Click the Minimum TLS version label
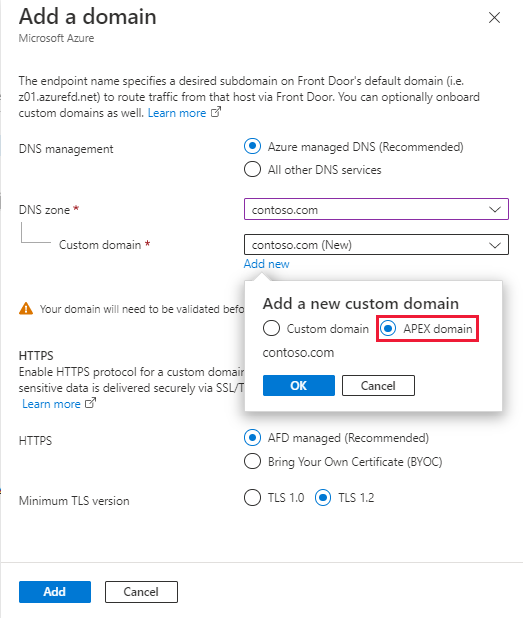The width and height of the screenshot is (523, 618). click(74, 501)
